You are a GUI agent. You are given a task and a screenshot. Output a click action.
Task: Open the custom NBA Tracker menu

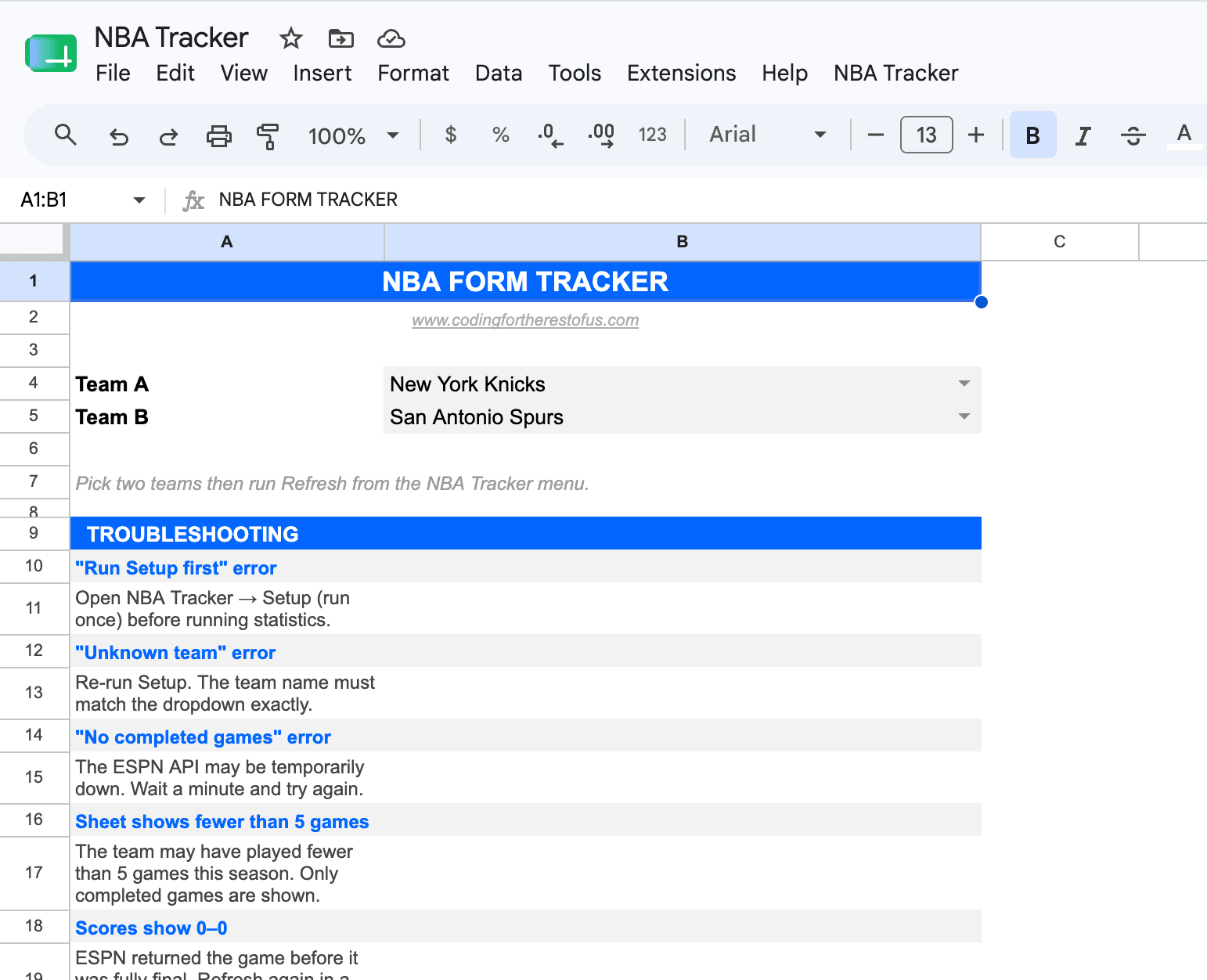tap(896, 73)
